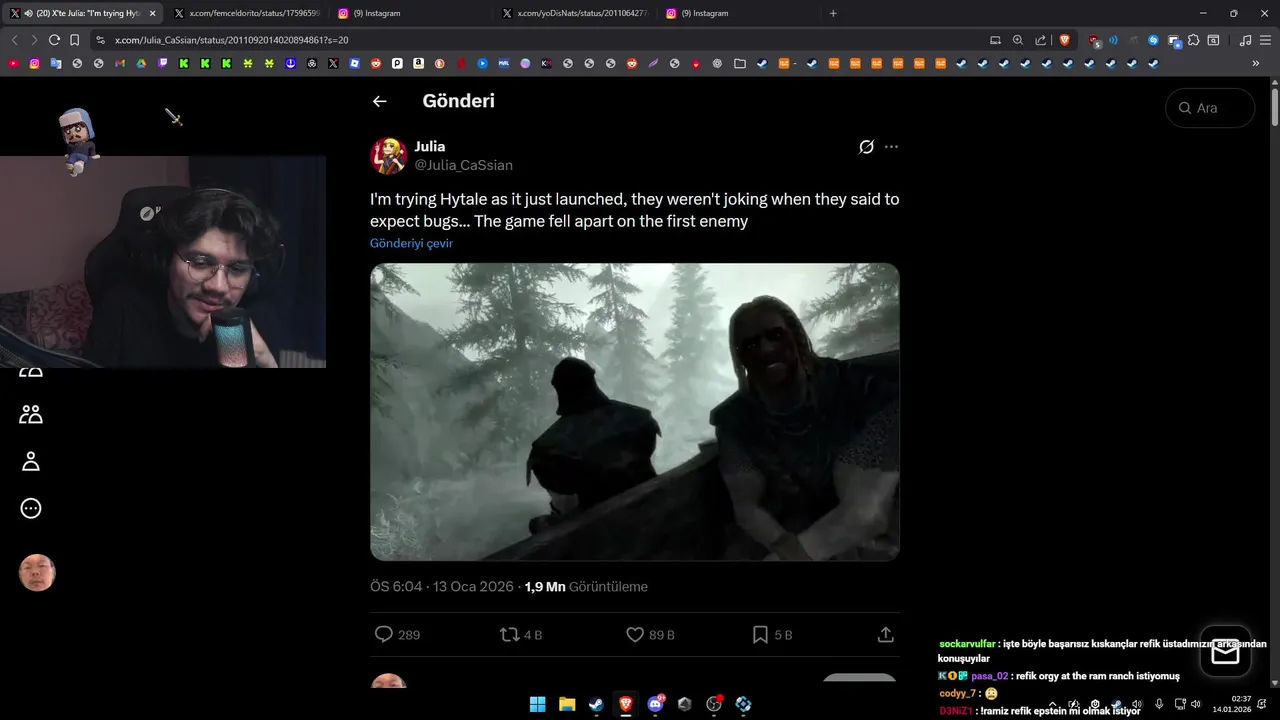Switch to the yoDisNats status tab

coord(575,13)
